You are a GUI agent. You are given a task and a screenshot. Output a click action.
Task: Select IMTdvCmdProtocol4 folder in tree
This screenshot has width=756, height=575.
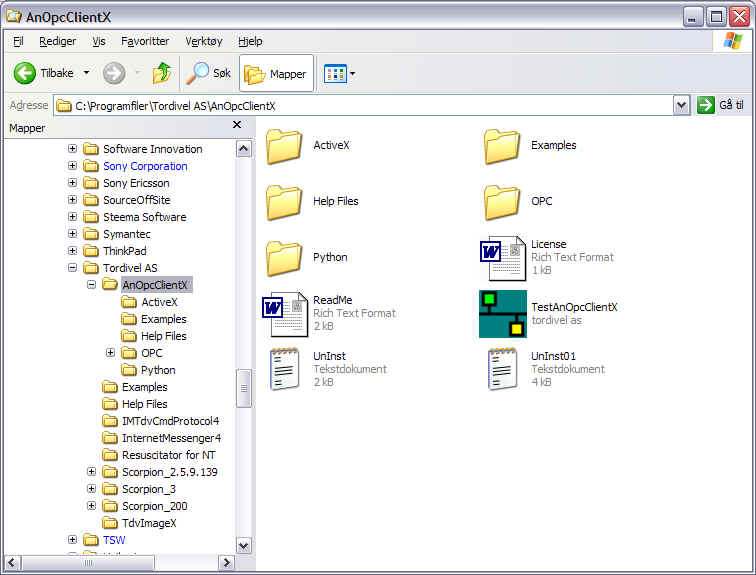coord(170,421)
